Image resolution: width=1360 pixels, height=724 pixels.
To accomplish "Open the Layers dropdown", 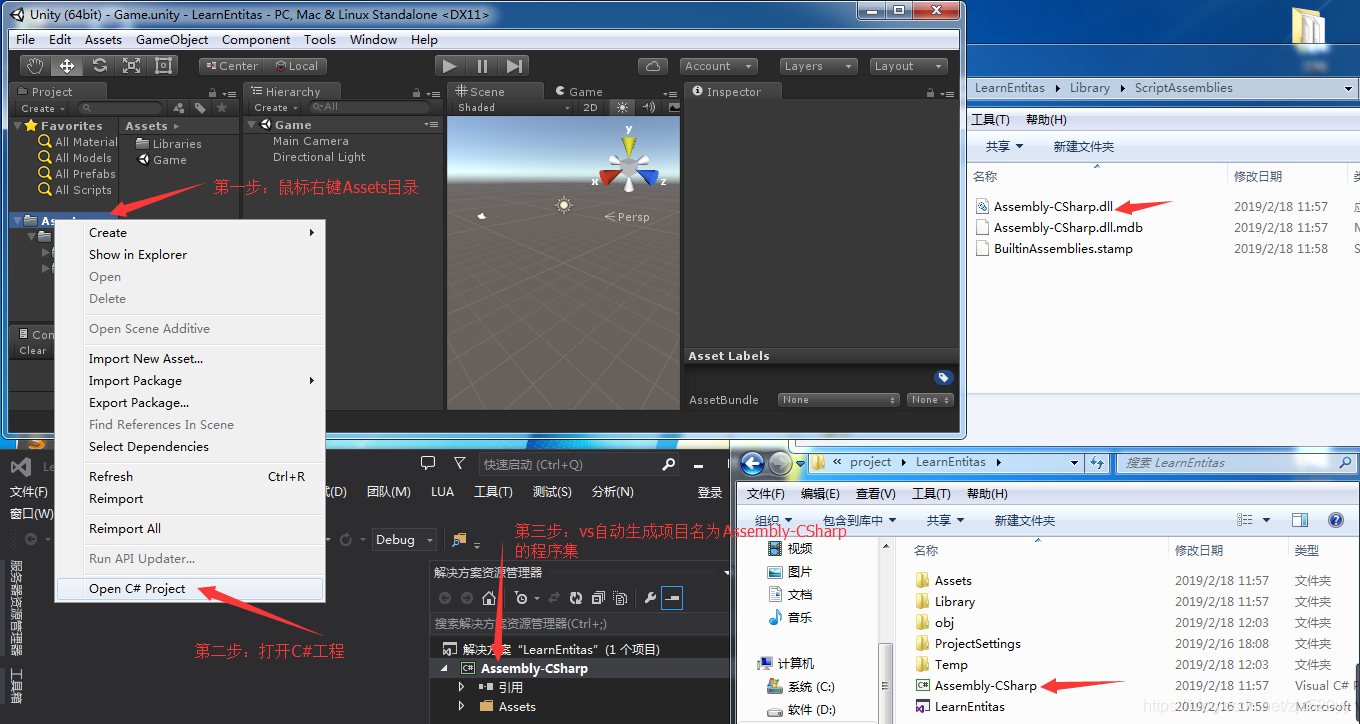I will (819, 66).
